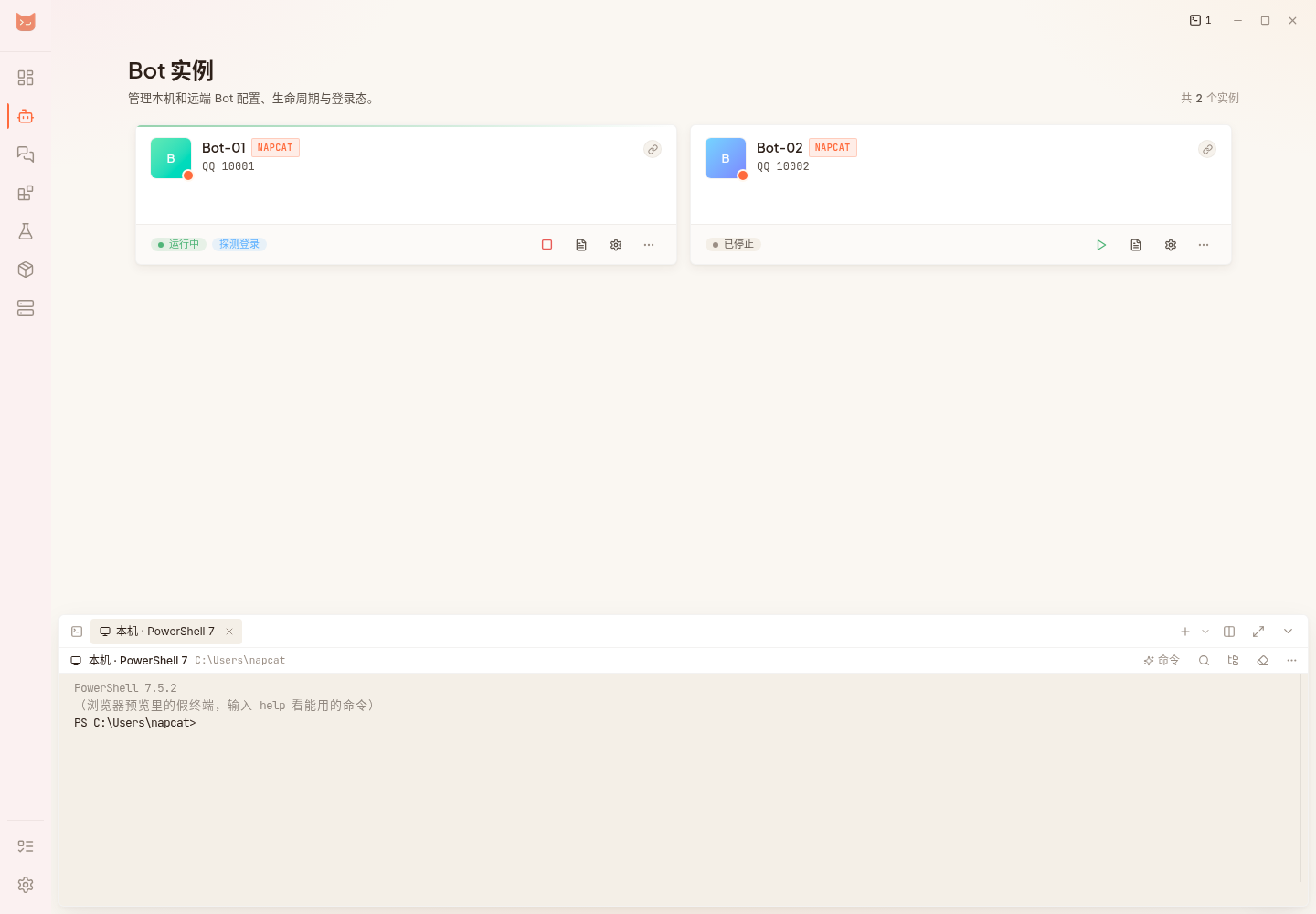Open the chat bubbles icon in sidebar
The image size is (1316, 914).
(x=26, y=154)
